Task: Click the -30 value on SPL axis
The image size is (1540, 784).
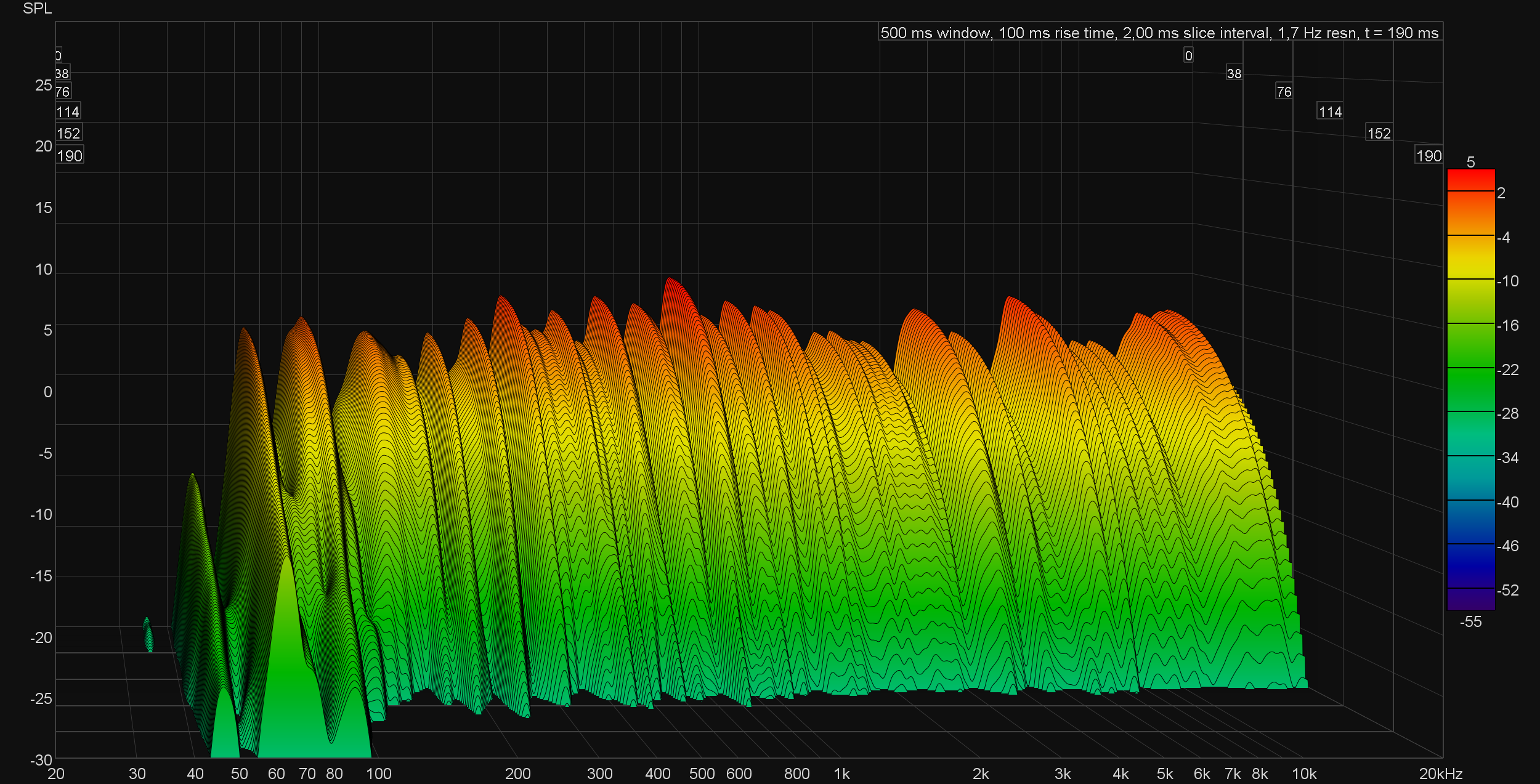Action: click(x=42, y=760)
